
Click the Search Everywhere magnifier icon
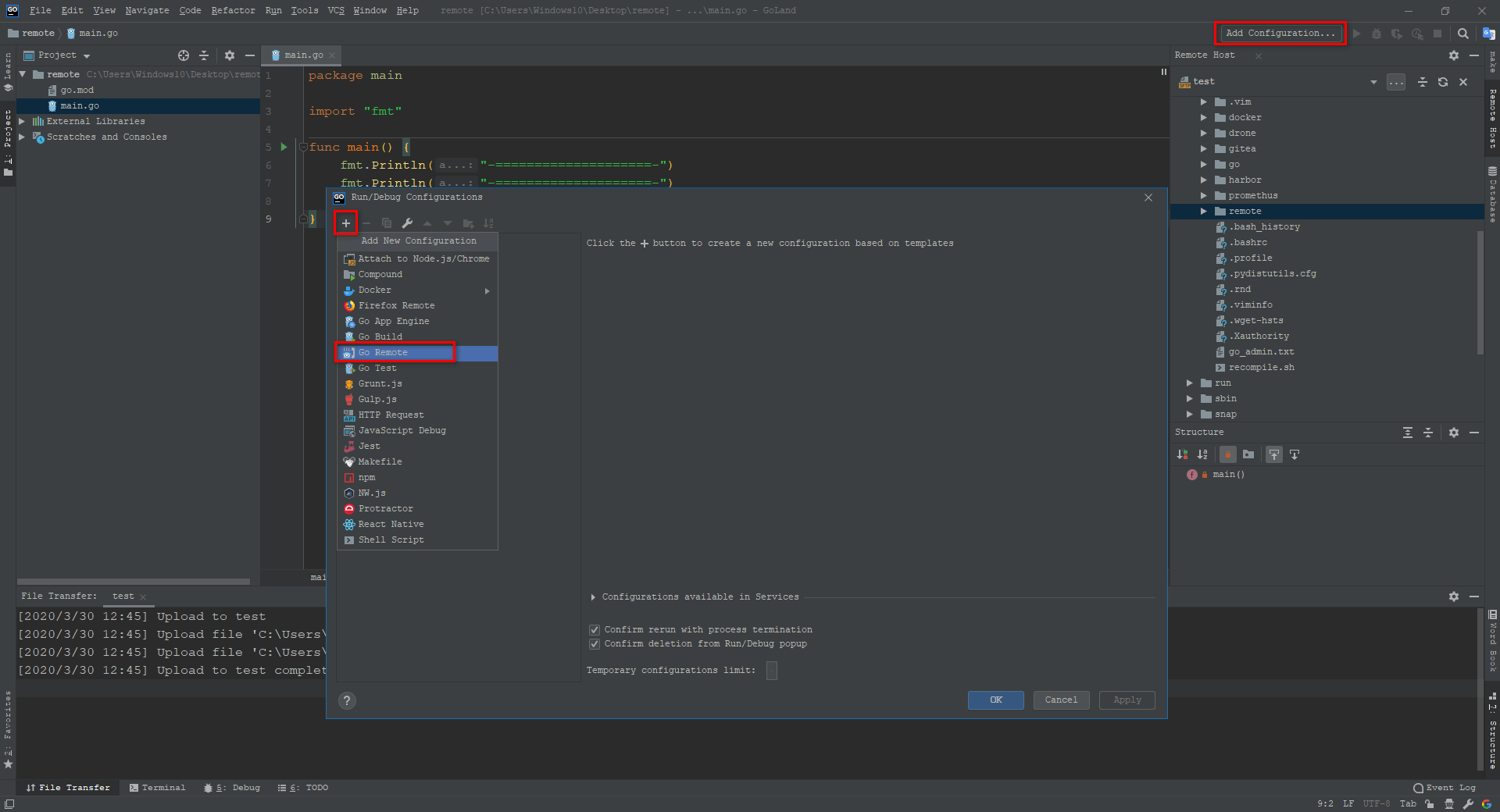1463,34
